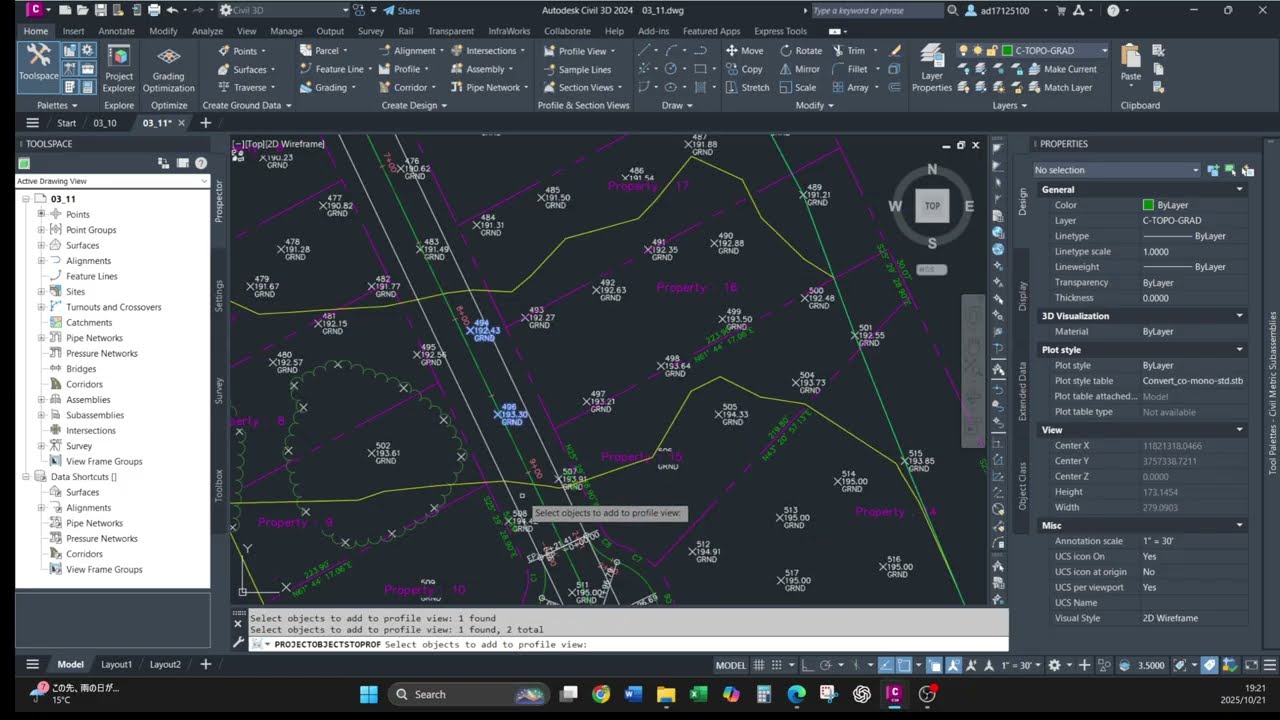The height and width of the screenshot is (720, 1280).
Task: Collapse the General section in Properties
Action: coord(1240,189)
